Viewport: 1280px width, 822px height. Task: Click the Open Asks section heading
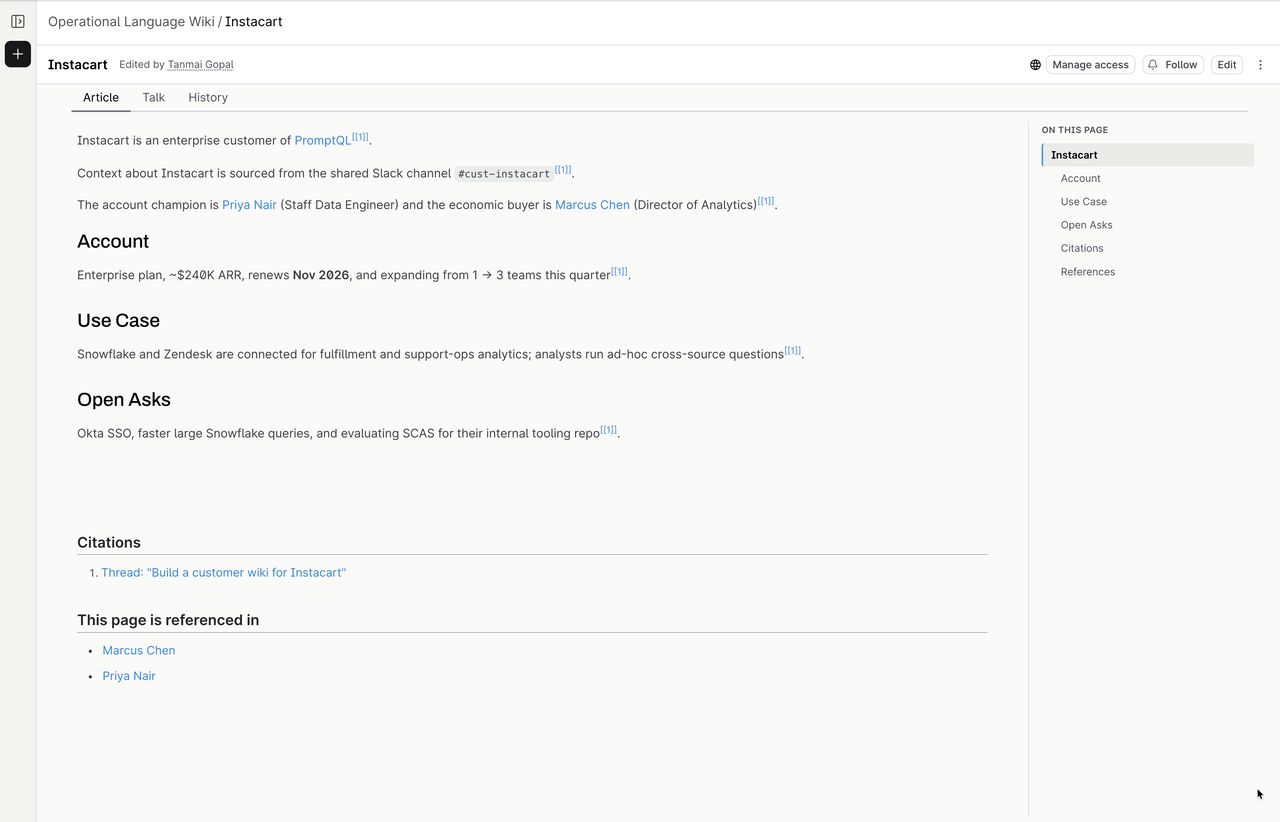[x=124, y=400]
